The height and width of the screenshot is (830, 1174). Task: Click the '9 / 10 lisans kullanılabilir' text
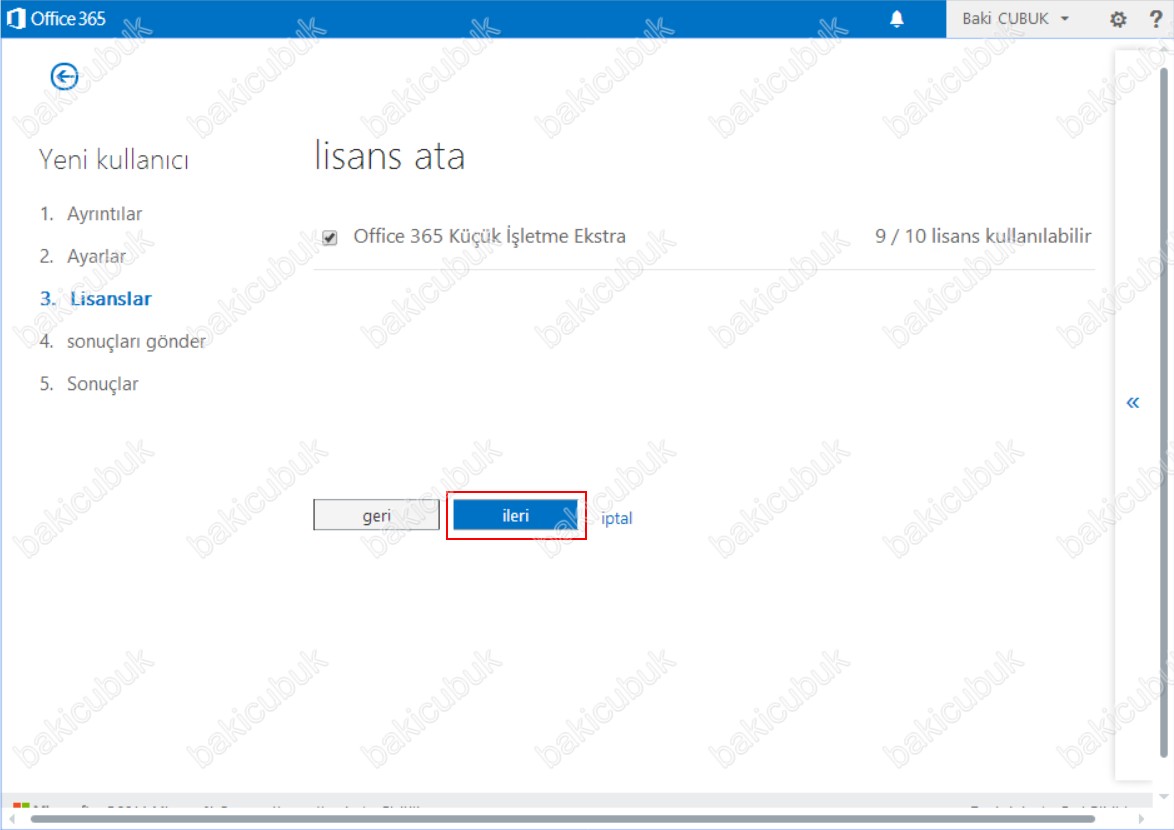point(983,237)
